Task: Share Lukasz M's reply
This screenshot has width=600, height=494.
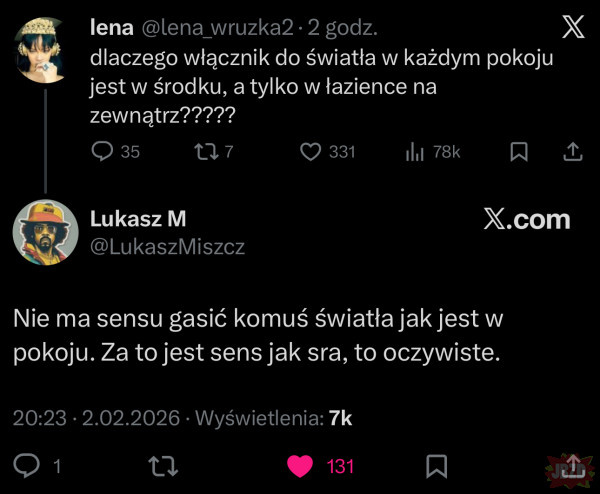Action: point(573,466)
